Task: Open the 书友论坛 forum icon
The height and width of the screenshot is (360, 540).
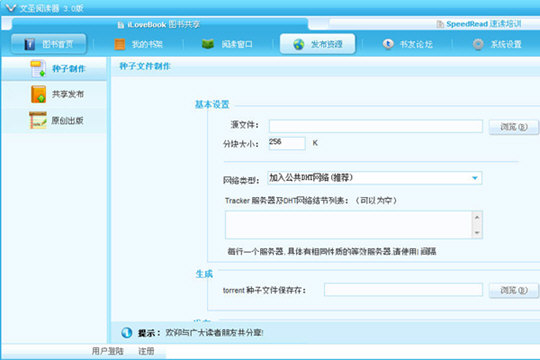Action: [x=388, y=44]
